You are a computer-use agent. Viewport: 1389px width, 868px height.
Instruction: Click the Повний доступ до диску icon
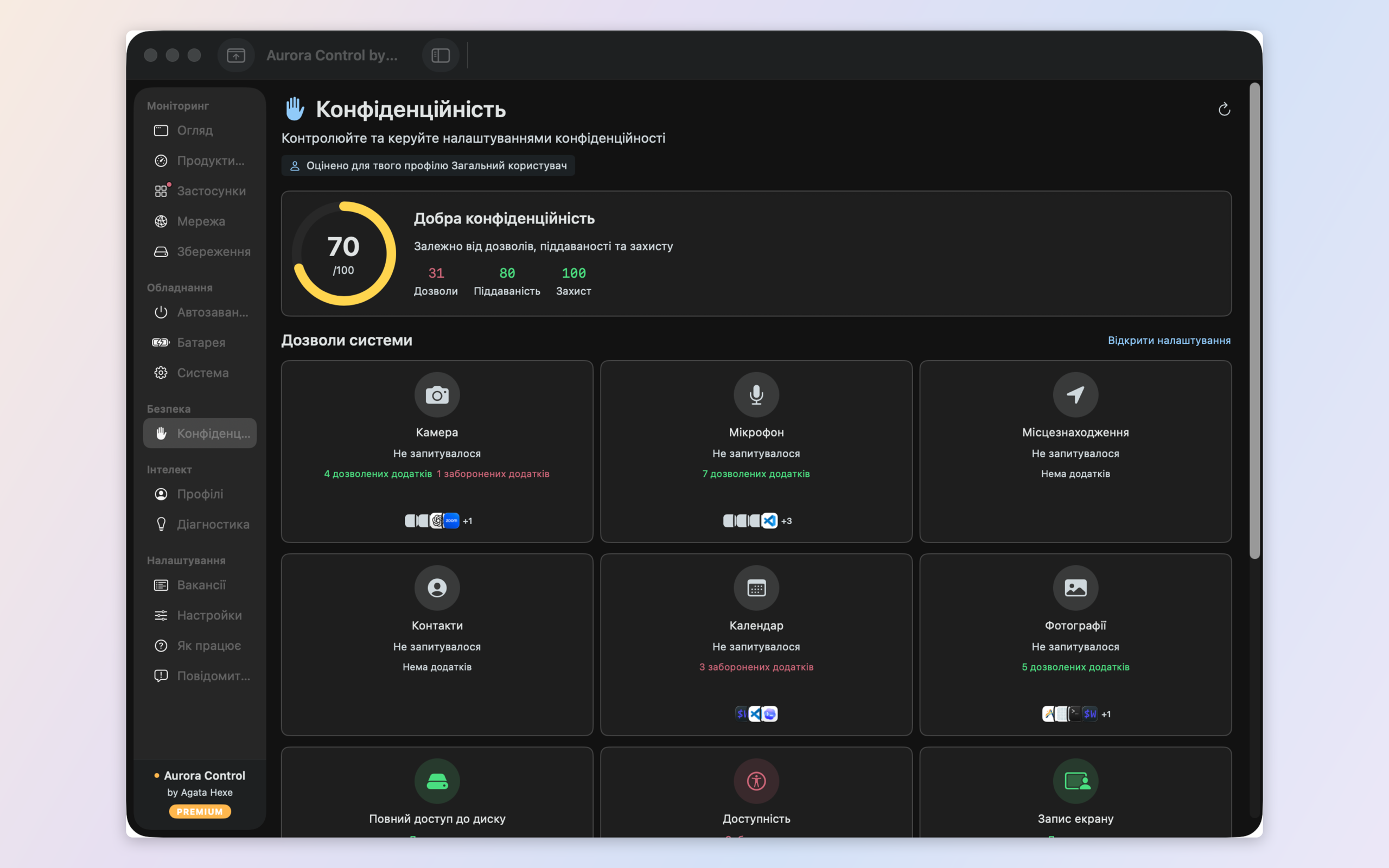(437, 781)
